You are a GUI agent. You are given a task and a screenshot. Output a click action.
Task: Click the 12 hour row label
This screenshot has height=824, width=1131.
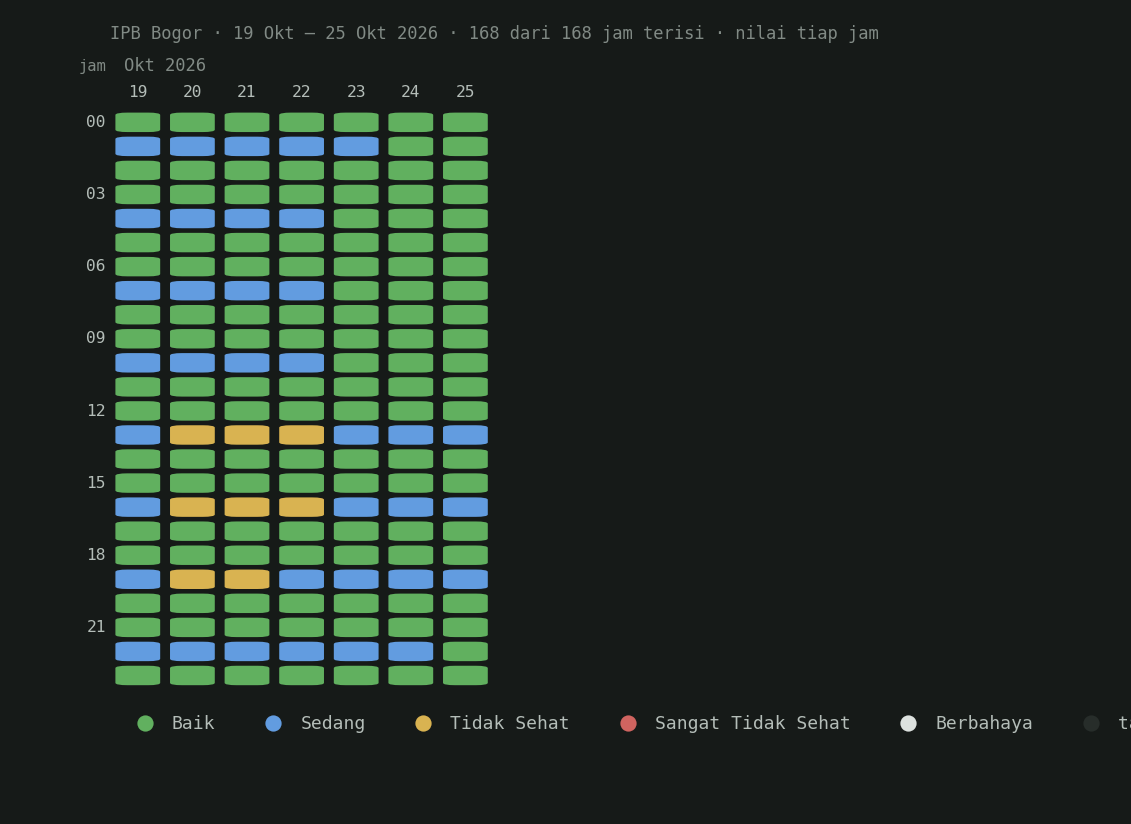[96, 411]
